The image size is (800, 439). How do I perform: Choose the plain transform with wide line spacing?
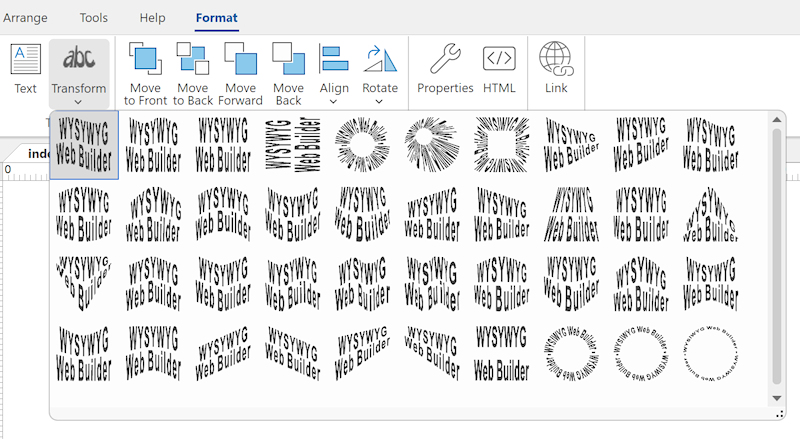point(502,354)
